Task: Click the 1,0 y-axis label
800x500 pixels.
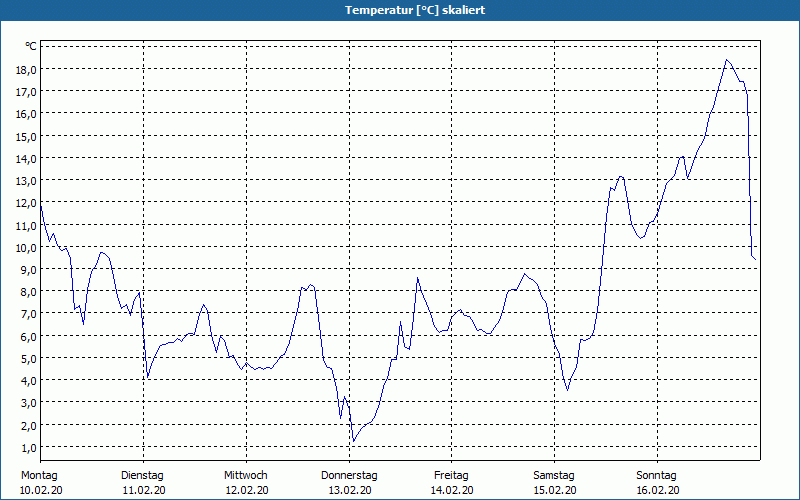Action: [26, 447]
